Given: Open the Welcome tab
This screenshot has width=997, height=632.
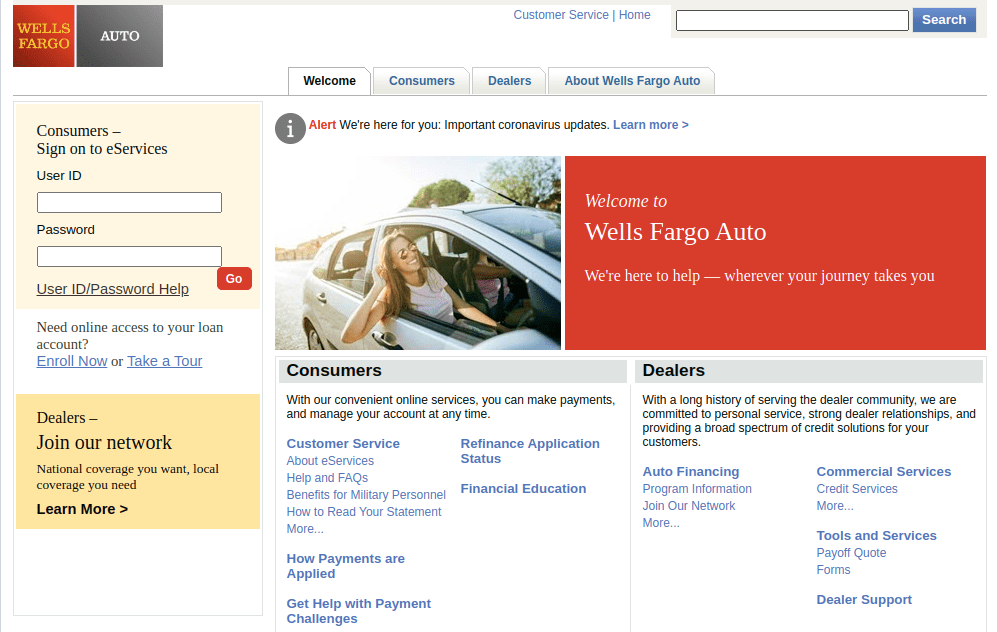Looking at the screenshot, I should [329, 81].
